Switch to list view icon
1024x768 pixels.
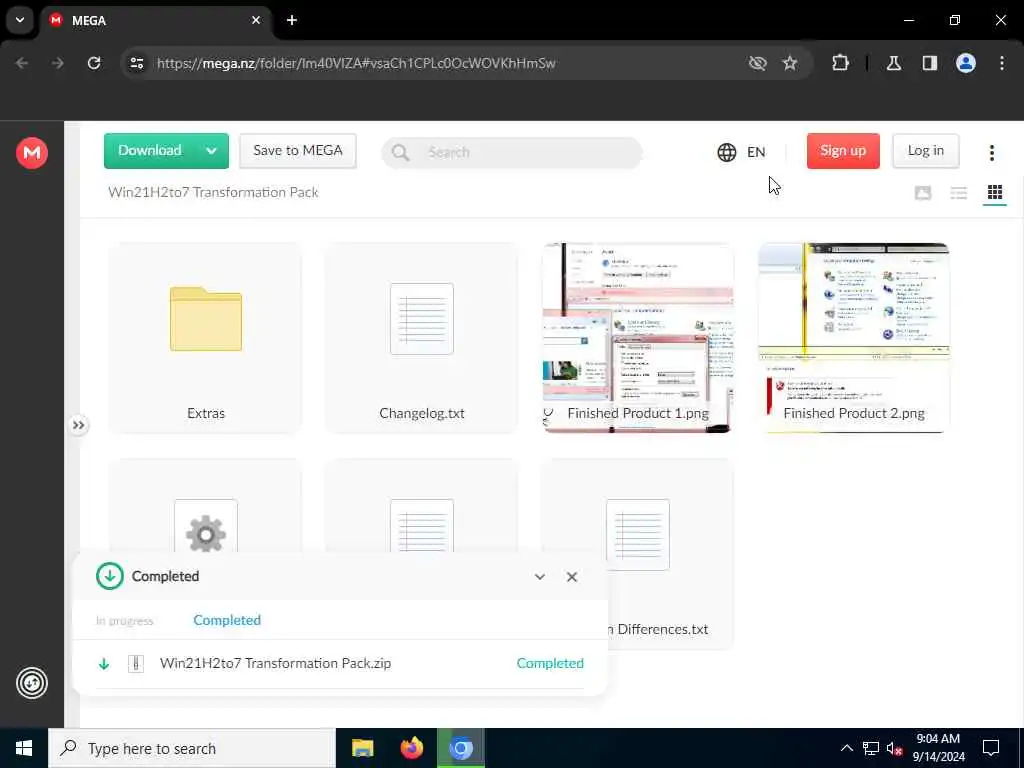click(959, 193)
